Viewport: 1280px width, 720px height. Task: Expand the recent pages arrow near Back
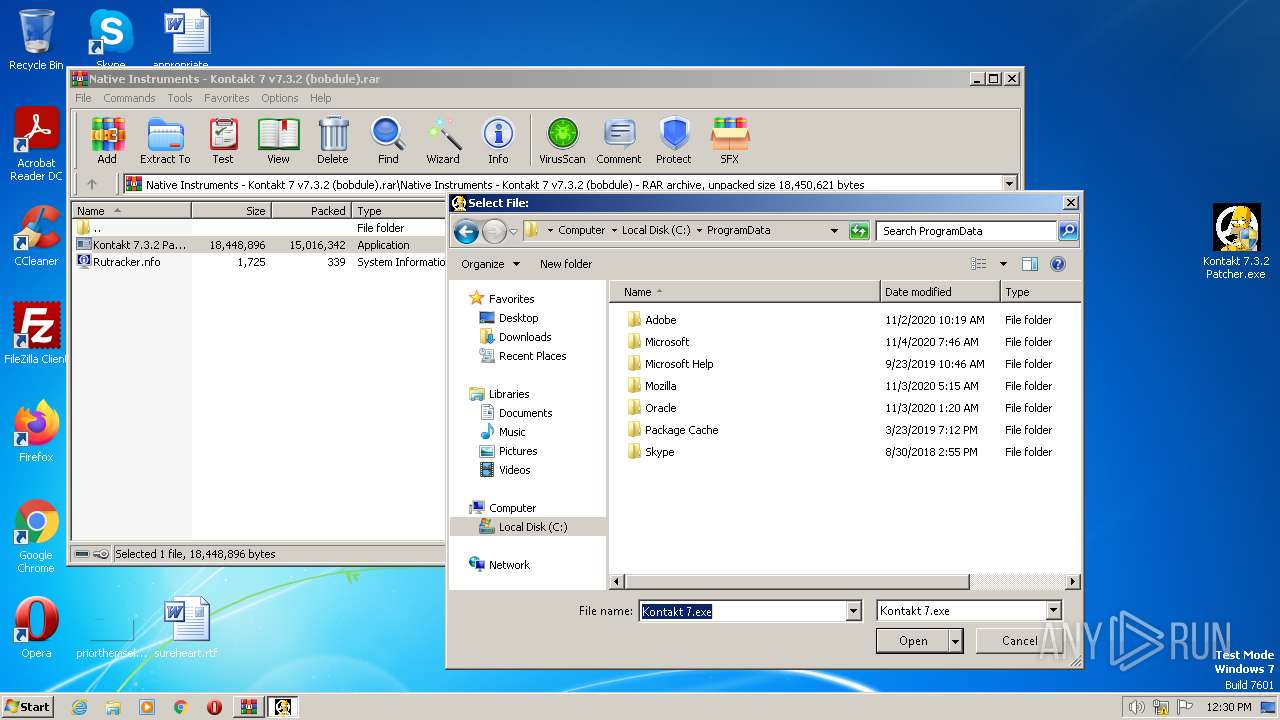(x=513, y=231)
